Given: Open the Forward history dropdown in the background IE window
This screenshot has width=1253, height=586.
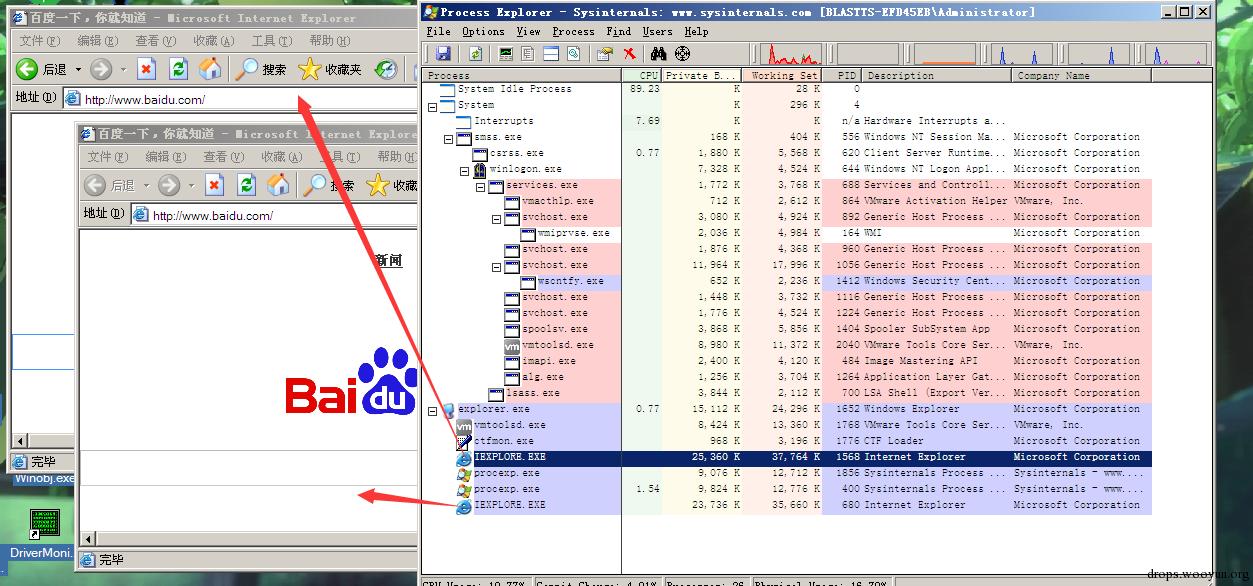Looking at the screenshot, I should tap(123, 70).
